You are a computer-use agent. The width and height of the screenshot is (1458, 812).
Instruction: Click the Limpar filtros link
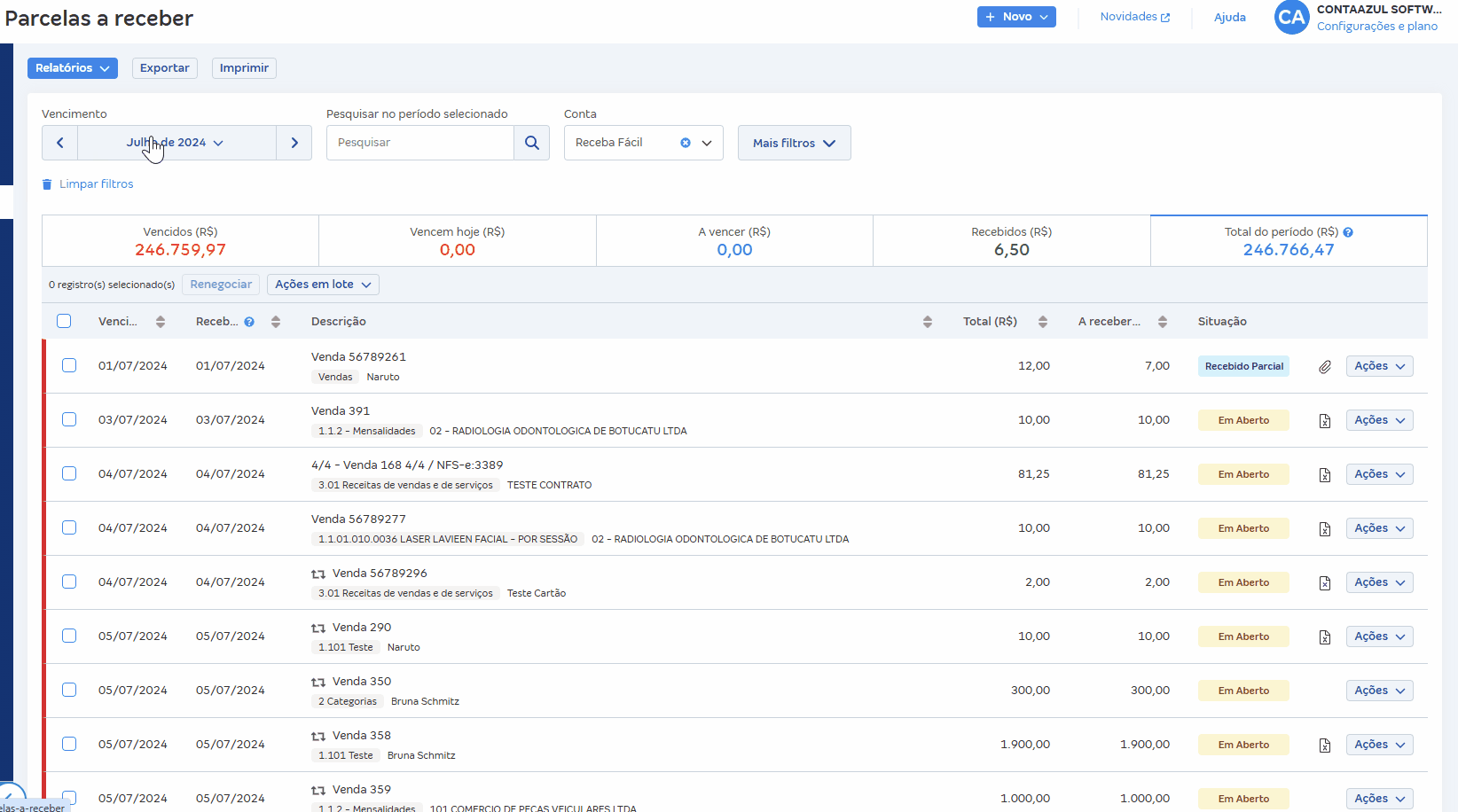(x=97, y=184)
